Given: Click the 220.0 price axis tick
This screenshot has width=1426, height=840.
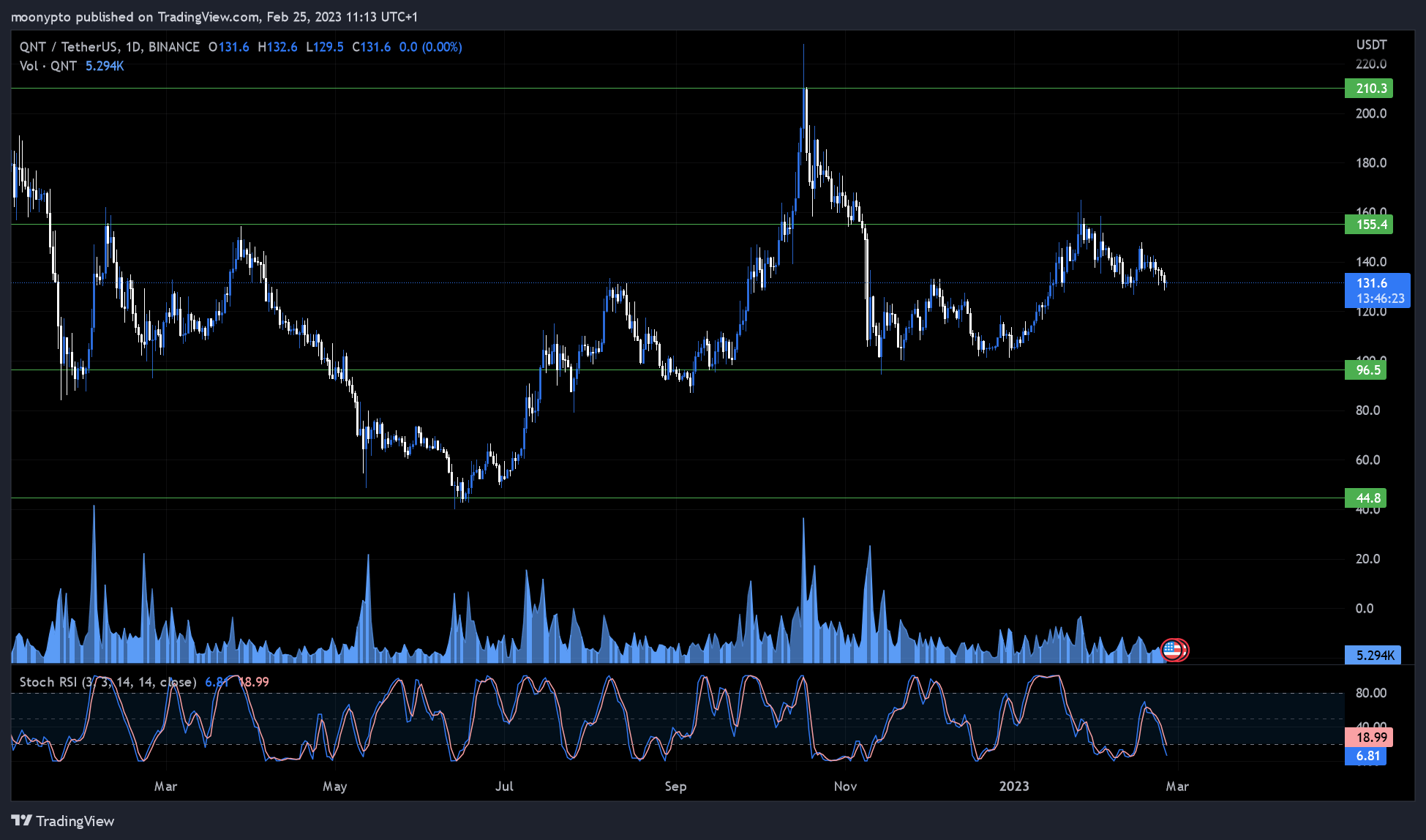Looking at the screenshot, I should point(1371,64).
